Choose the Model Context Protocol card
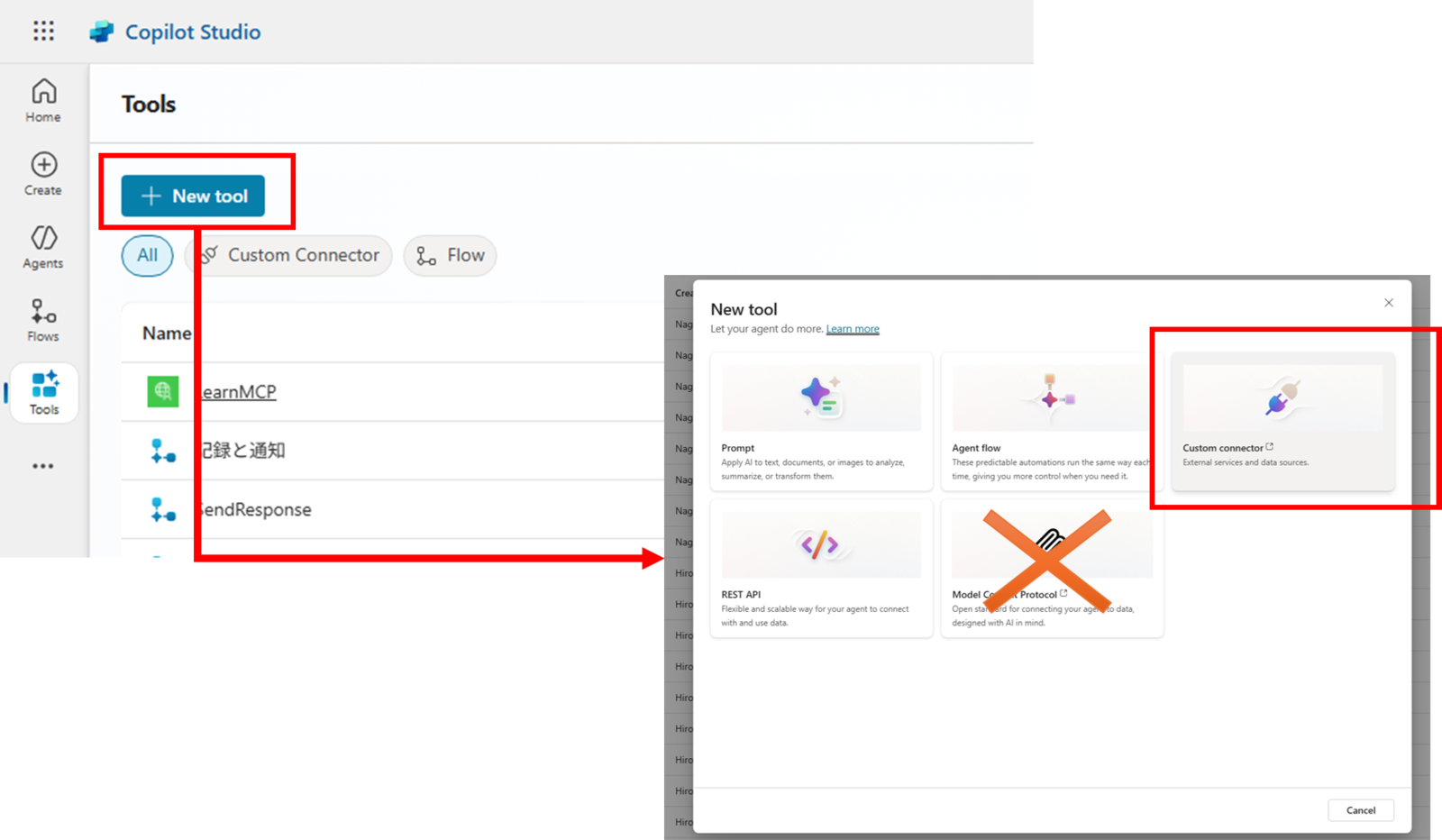The width and height of the screenshot is (1442, 840). tap(1051, 569)
